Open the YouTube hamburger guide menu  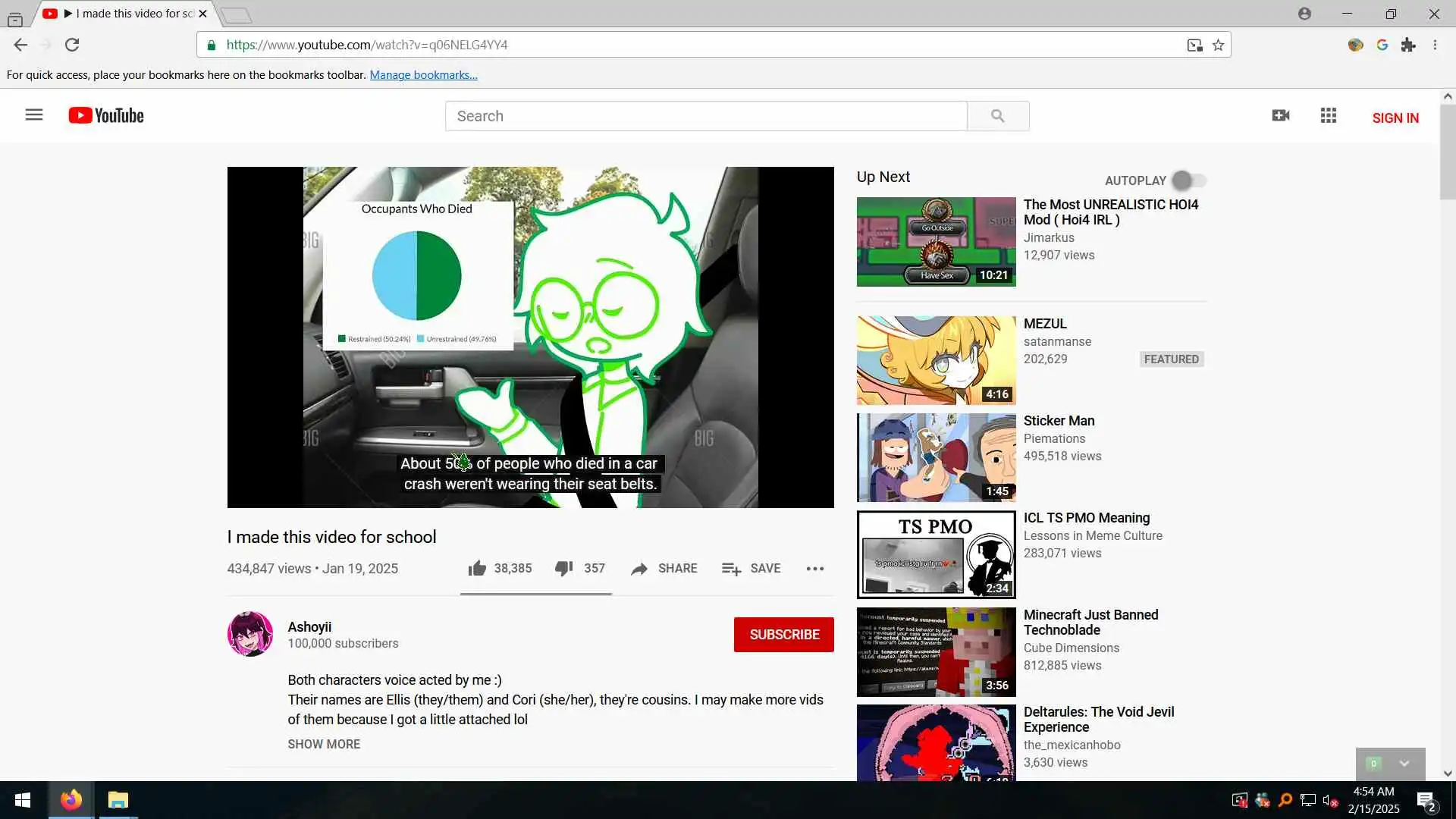coord(34,115)
